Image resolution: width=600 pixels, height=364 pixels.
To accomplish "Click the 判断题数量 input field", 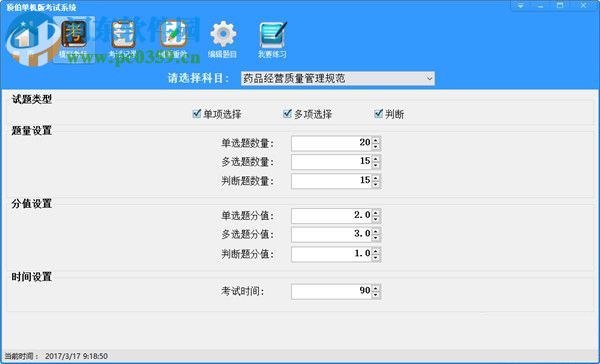I will [x=331, y=181].
